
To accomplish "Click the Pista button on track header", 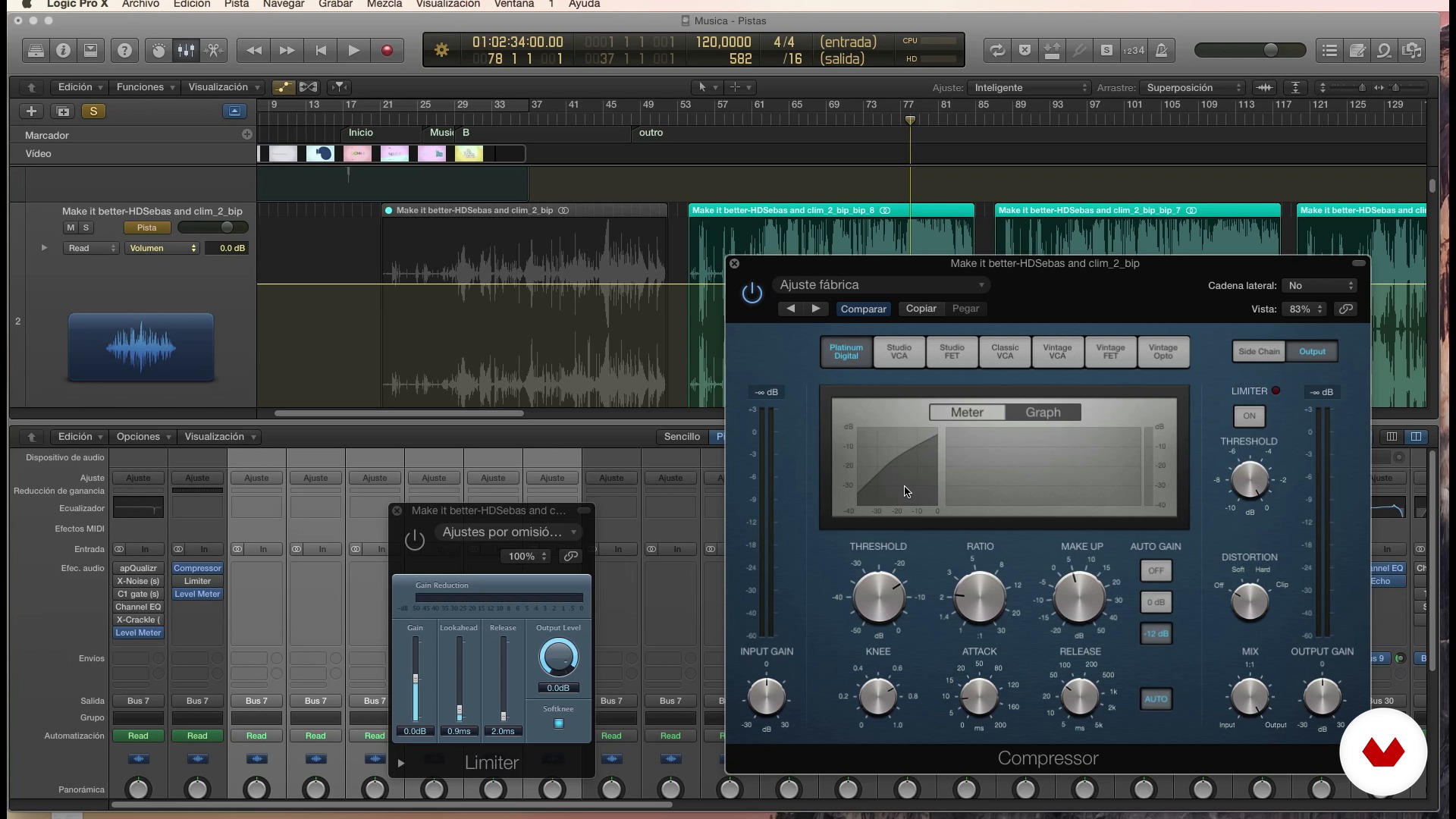I will pos(146,227).
